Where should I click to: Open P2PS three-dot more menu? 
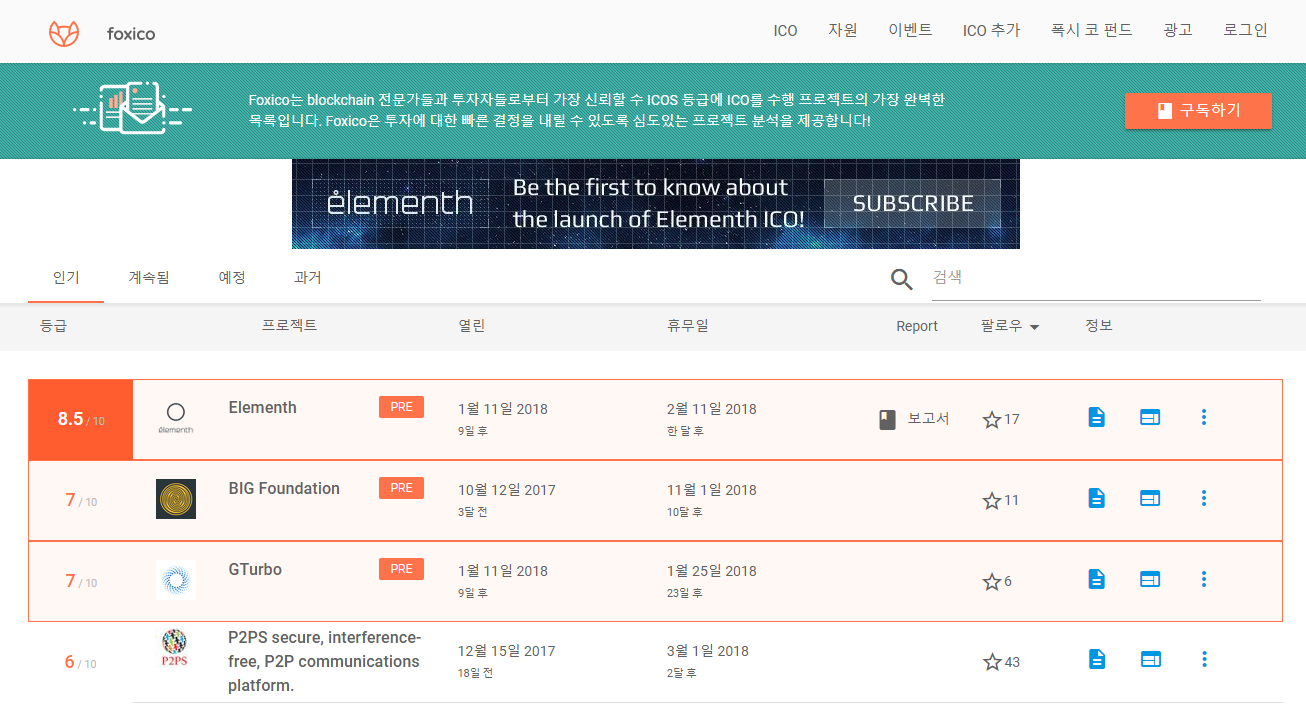pos(1204,660)
